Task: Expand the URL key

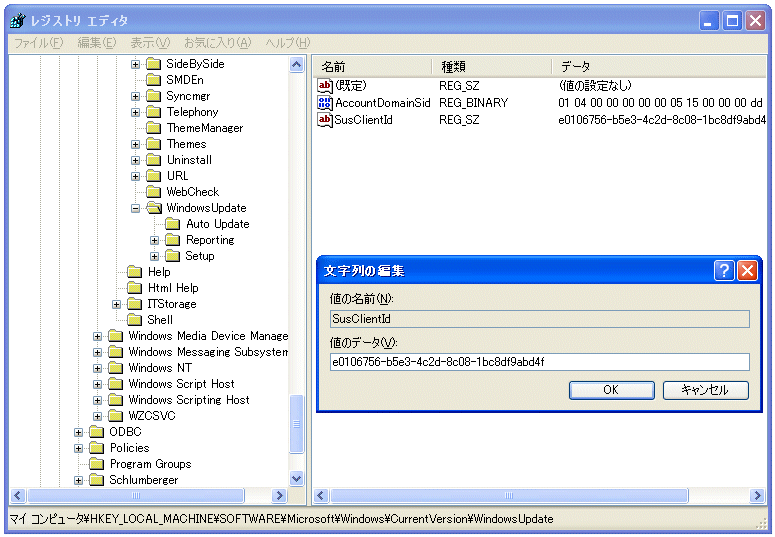Action: 135,176
